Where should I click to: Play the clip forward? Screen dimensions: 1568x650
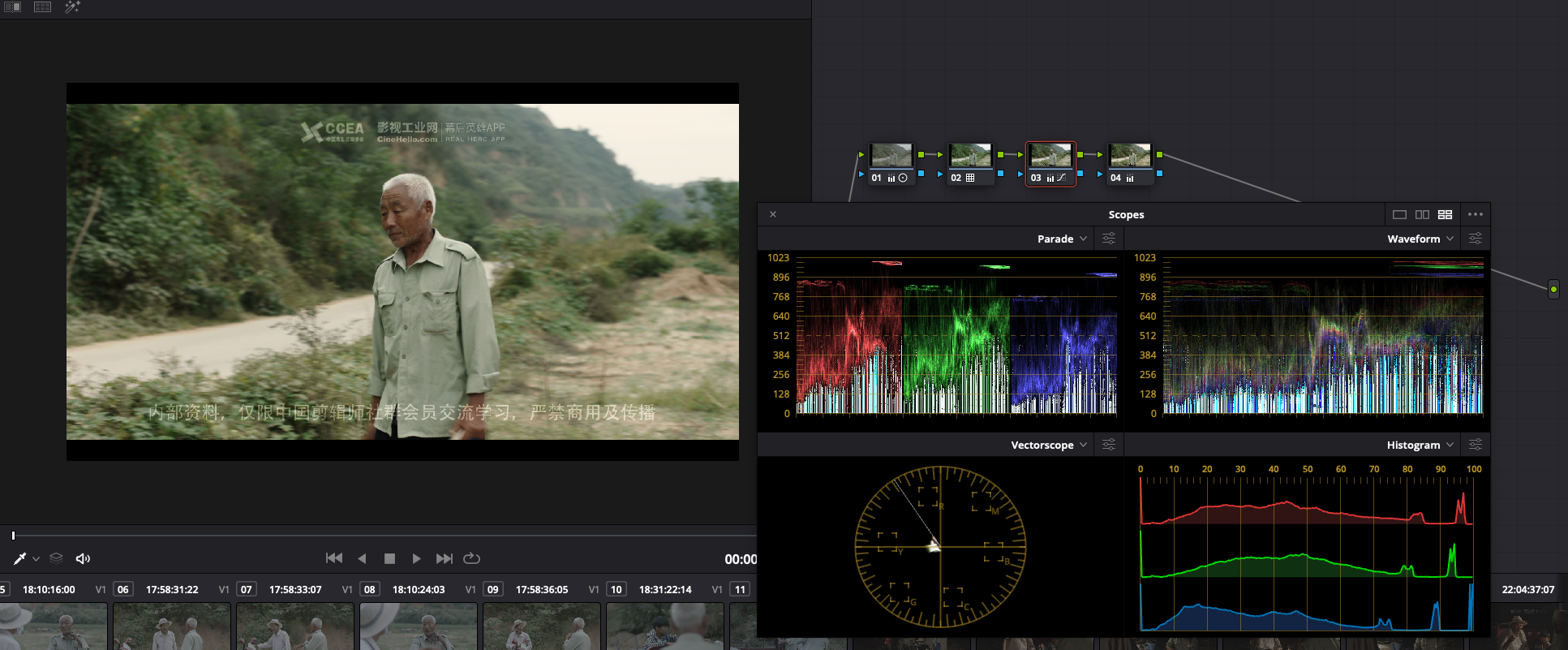click(416, 558)
